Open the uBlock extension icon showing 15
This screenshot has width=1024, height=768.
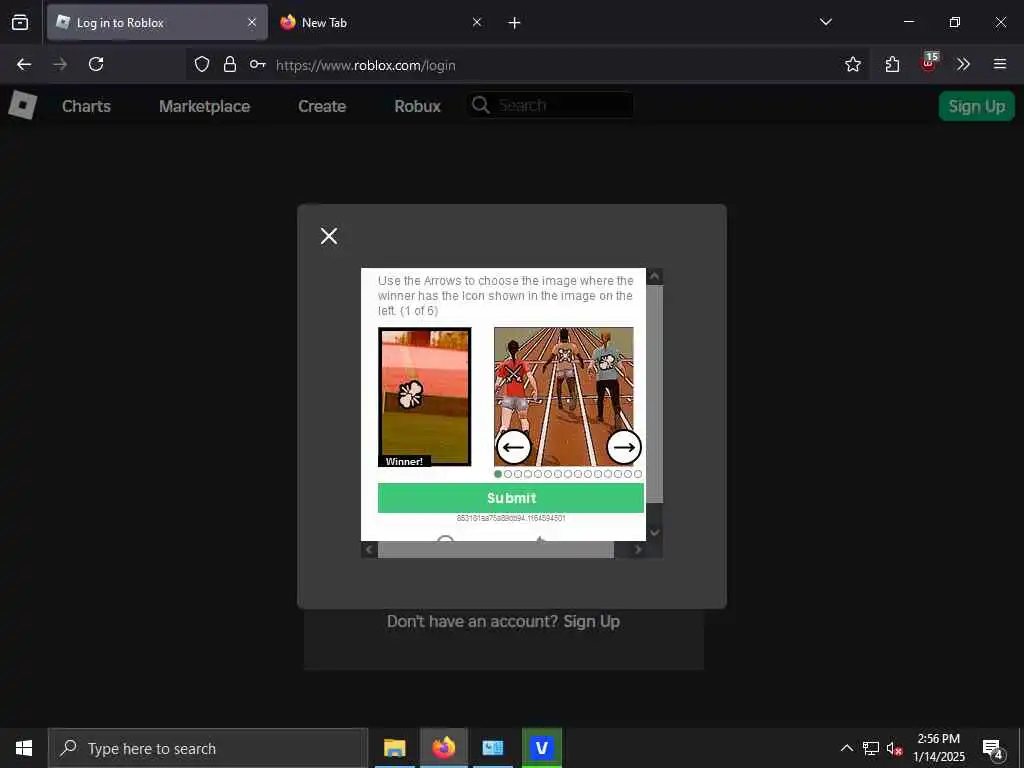(x=929, y=62)
